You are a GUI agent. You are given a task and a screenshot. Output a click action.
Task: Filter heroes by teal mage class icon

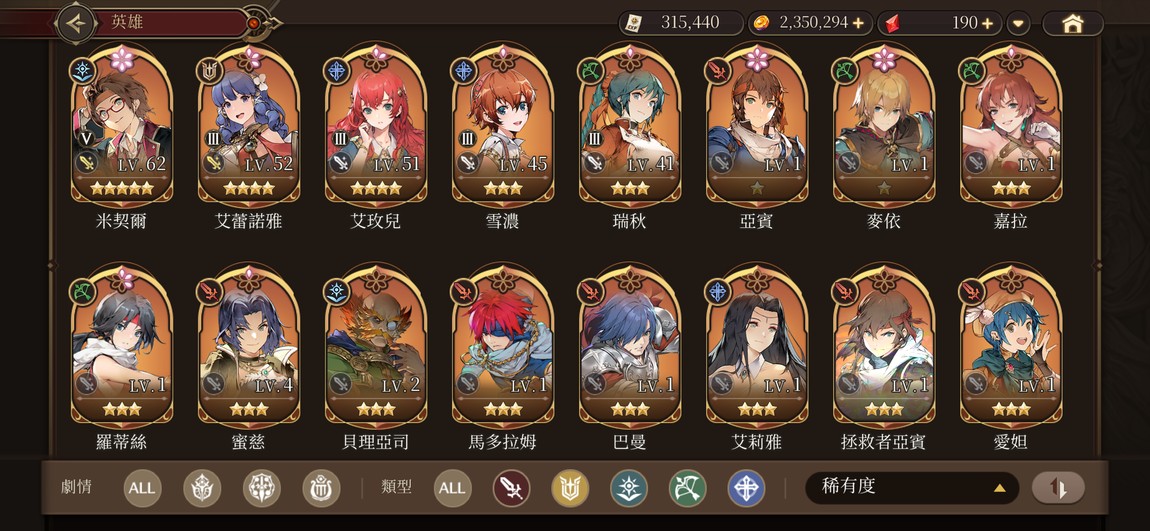[x=629, y=488]
